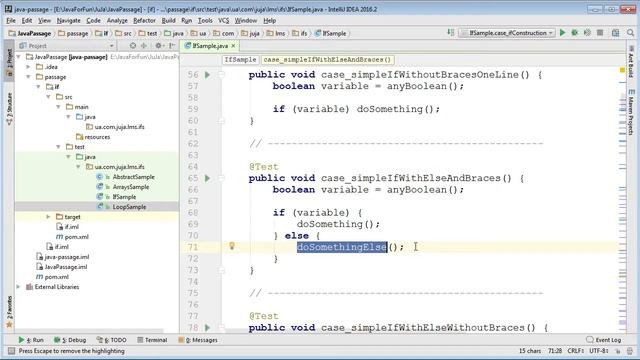Screen dimensions: 640x360
Task: Click the case_simpleIfWithElseAndBraces() breadcrumb
Action: pyautogui.click(x=327, y=60)
